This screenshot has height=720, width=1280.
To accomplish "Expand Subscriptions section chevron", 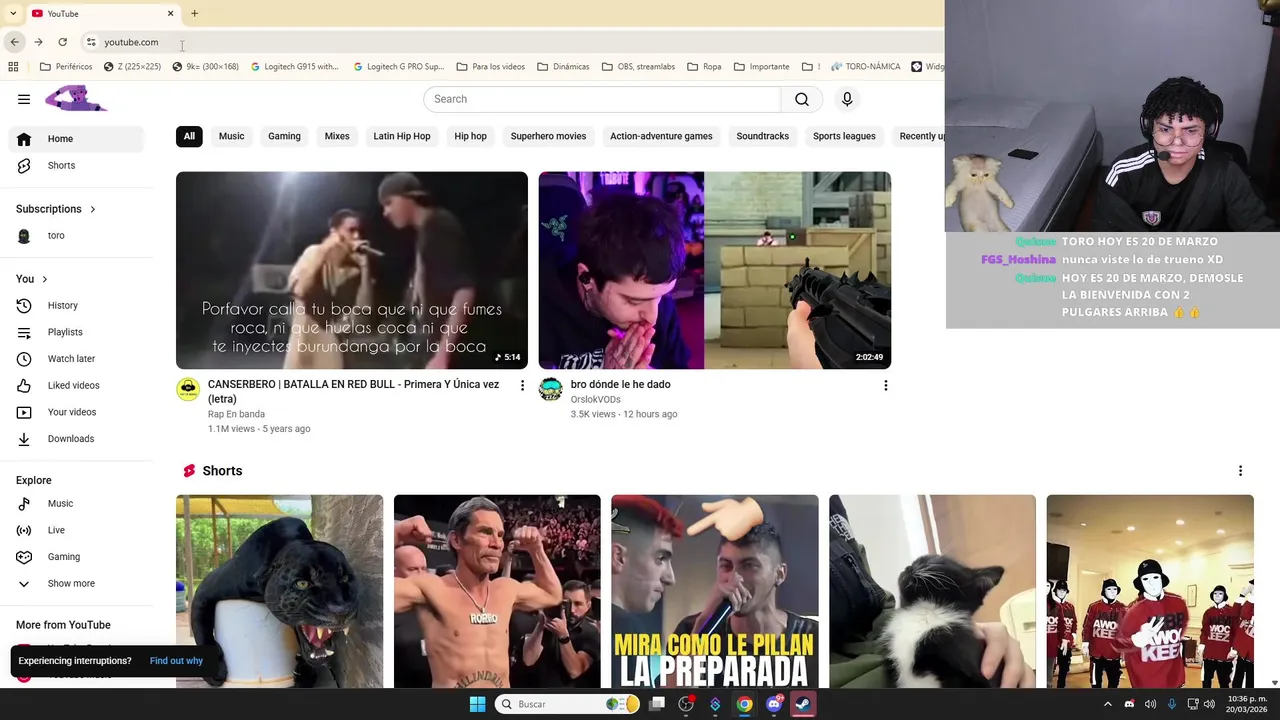I will [93, 209].
